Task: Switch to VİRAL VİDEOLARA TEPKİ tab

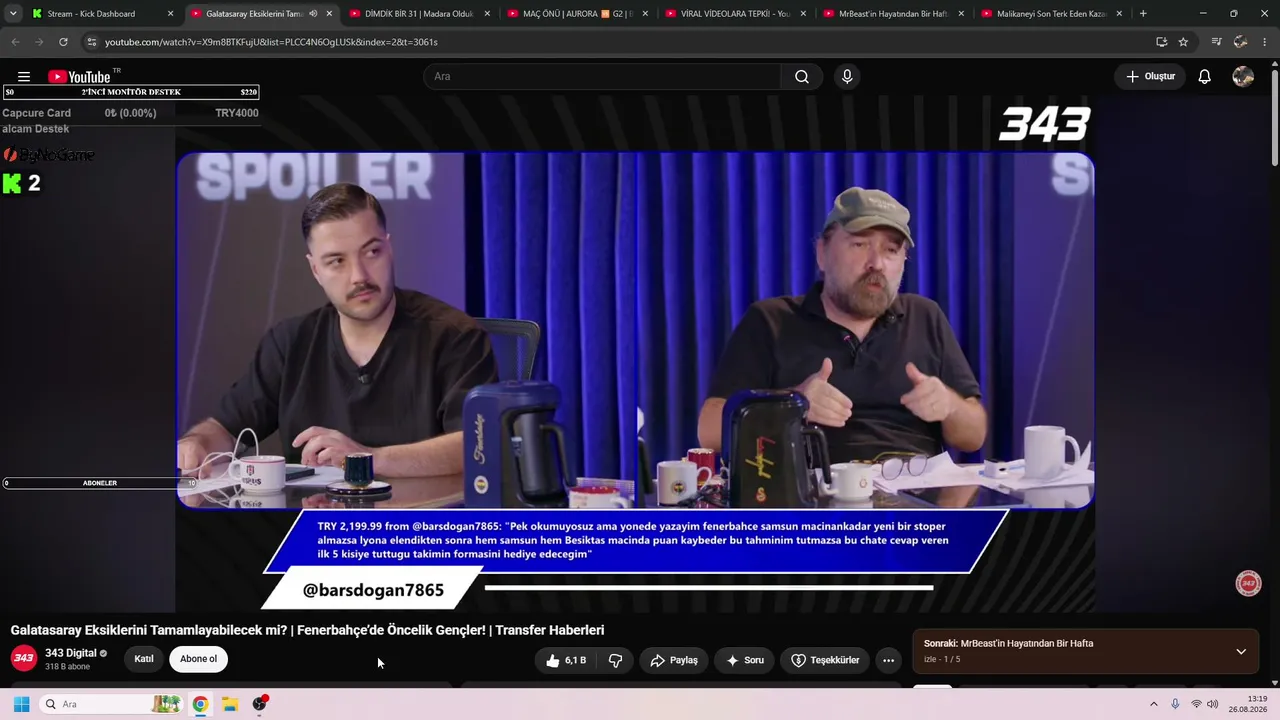Action: click(x=736, y=14)
